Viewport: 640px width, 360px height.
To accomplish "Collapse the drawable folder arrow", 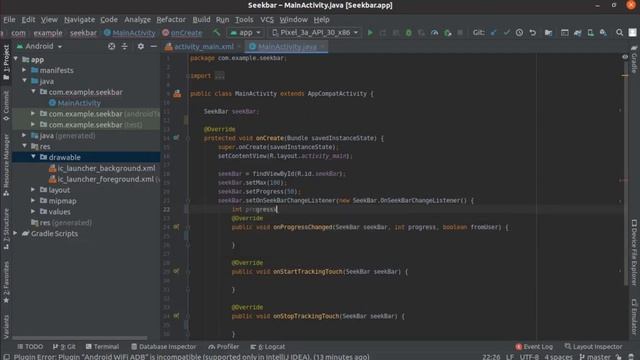I will (x=33, y=157).
